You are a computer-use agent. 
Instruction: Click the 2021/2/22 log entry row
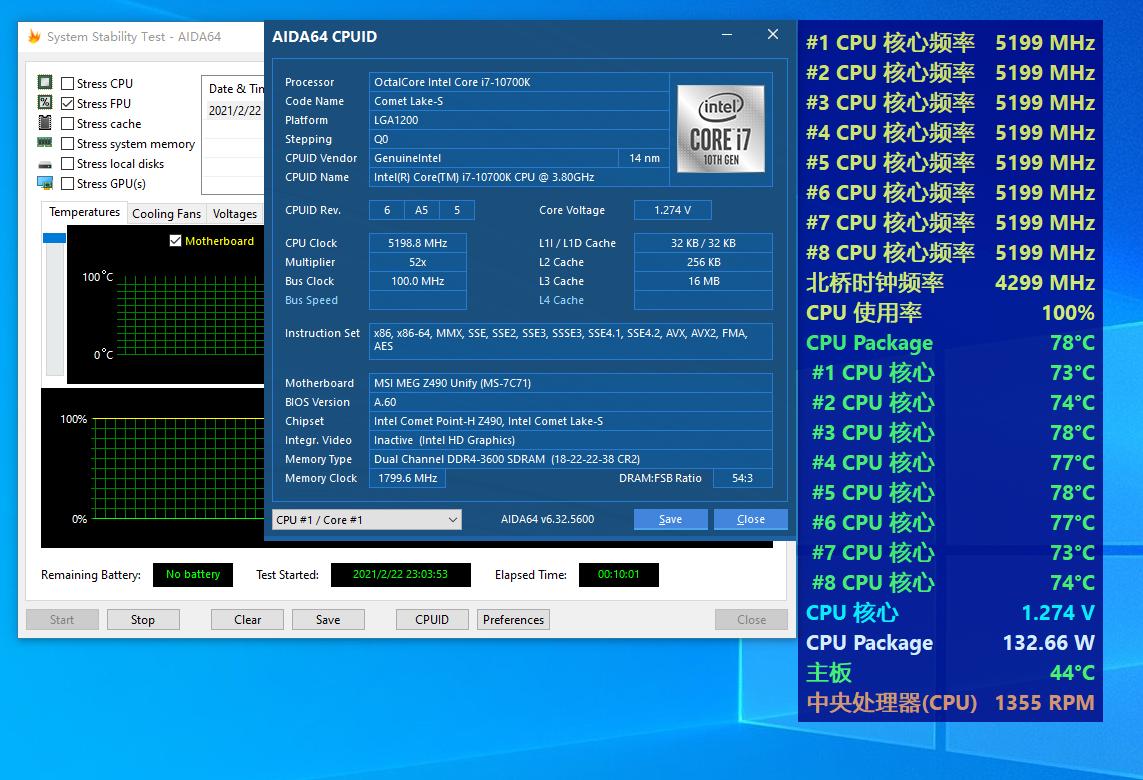pyautogui.click(x=234, y=111)
